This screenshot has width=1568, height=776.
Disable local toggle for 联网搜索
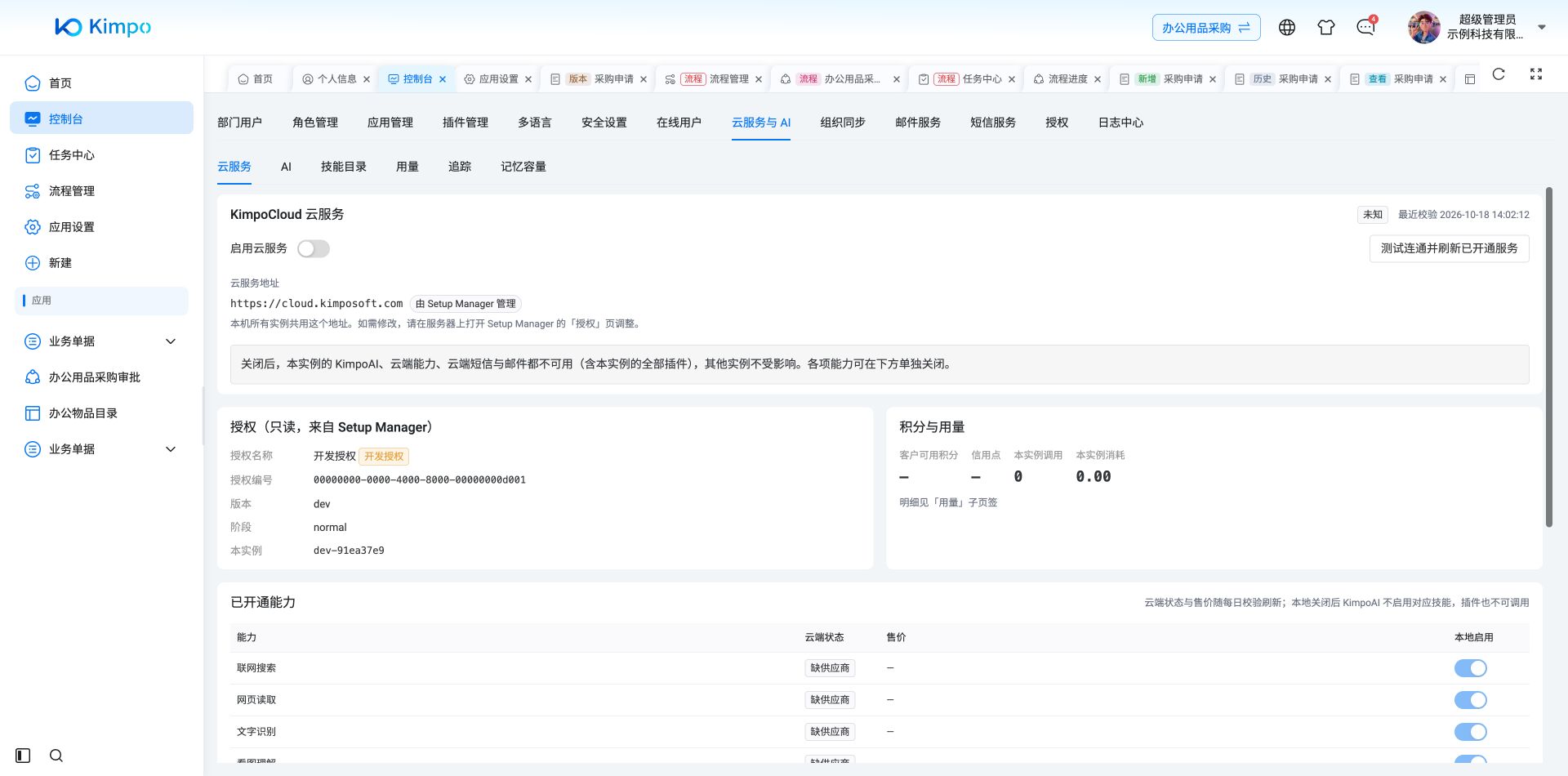(1470, 668)
